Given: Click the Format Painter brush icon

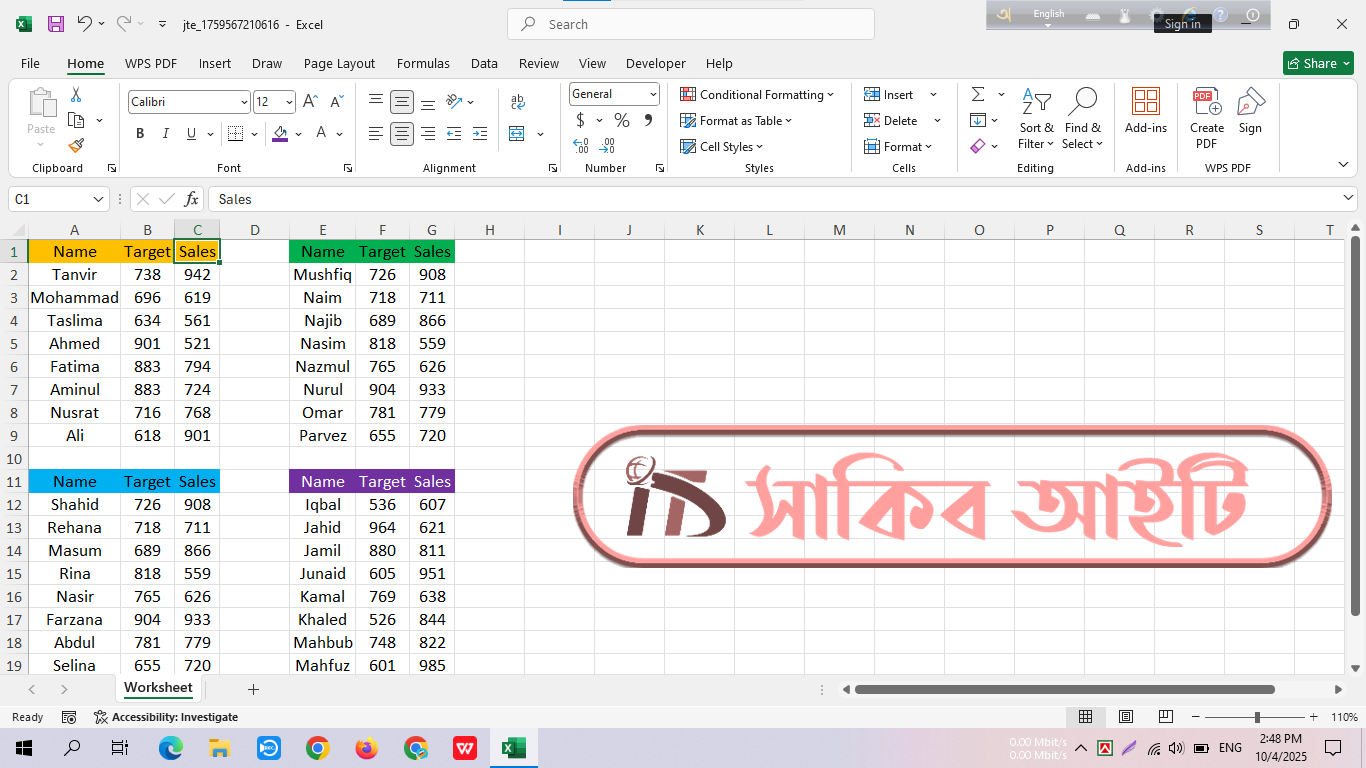Looking at the screenshot, I should click(76, 146).
